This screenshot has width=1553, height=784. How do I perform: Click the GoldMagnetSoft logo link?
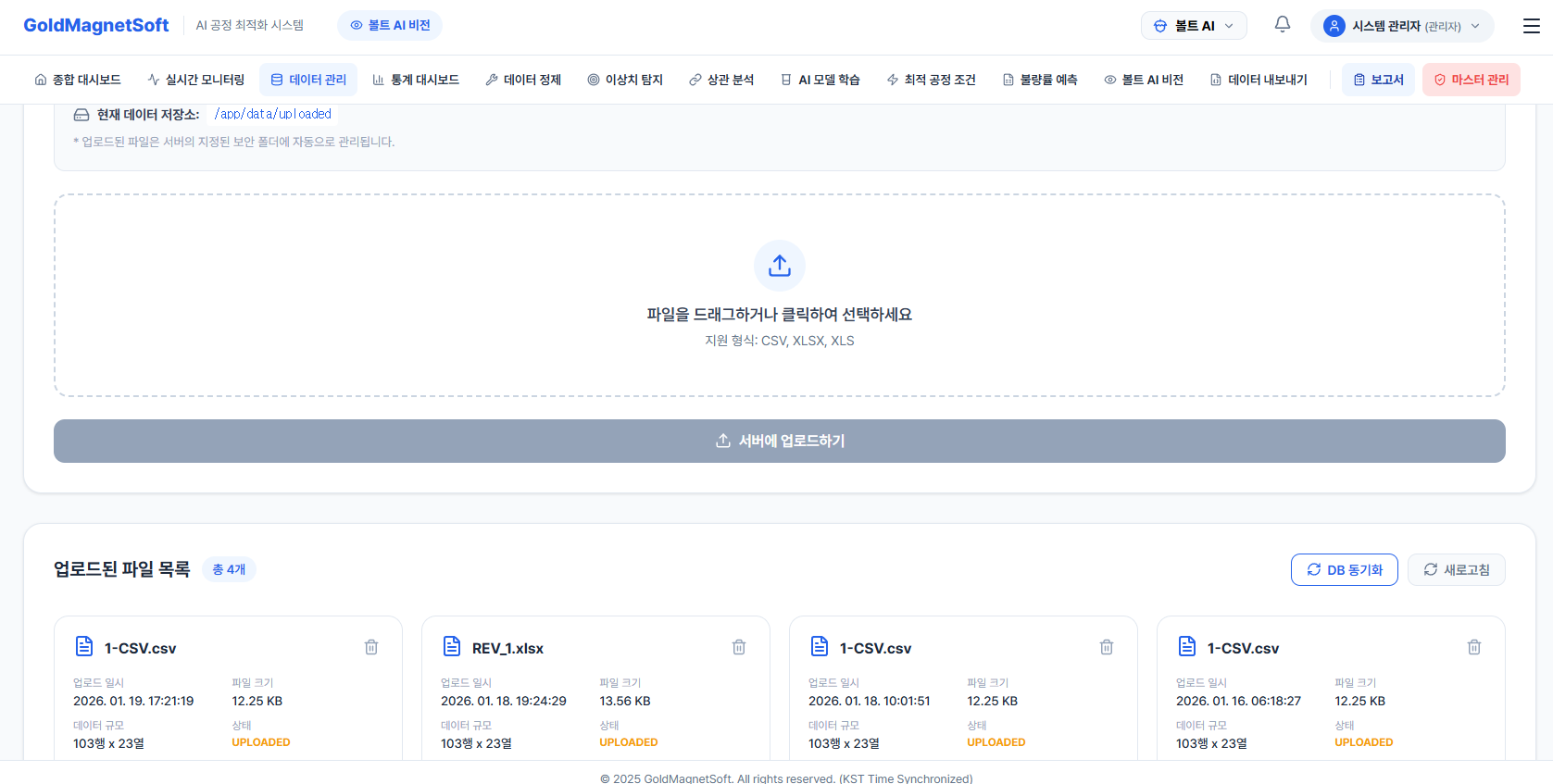pyautogui.click(x=96, y=25)
